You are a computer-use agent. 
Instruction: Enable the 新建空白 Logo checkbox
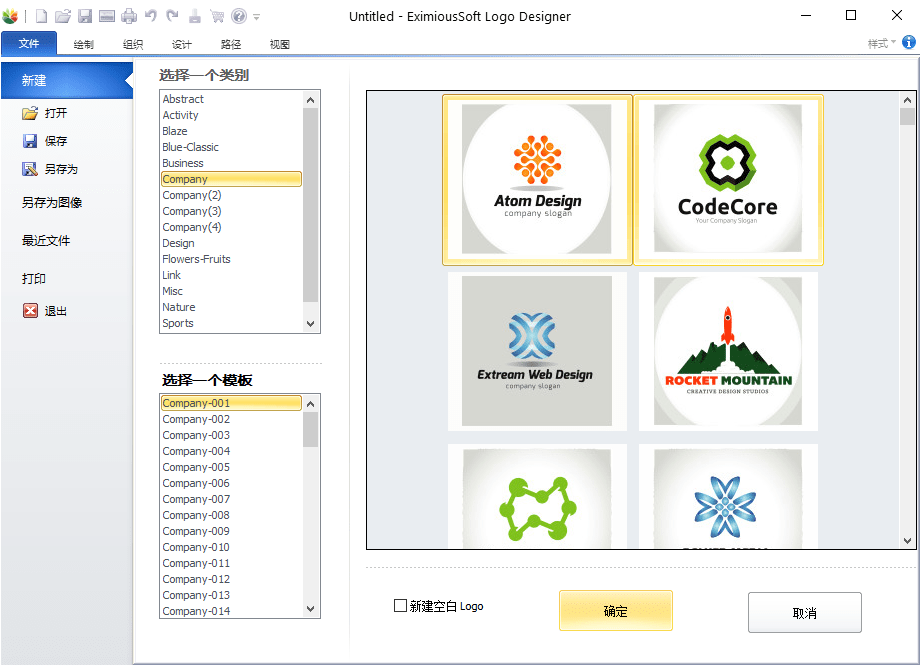click(x=400, y=606)
